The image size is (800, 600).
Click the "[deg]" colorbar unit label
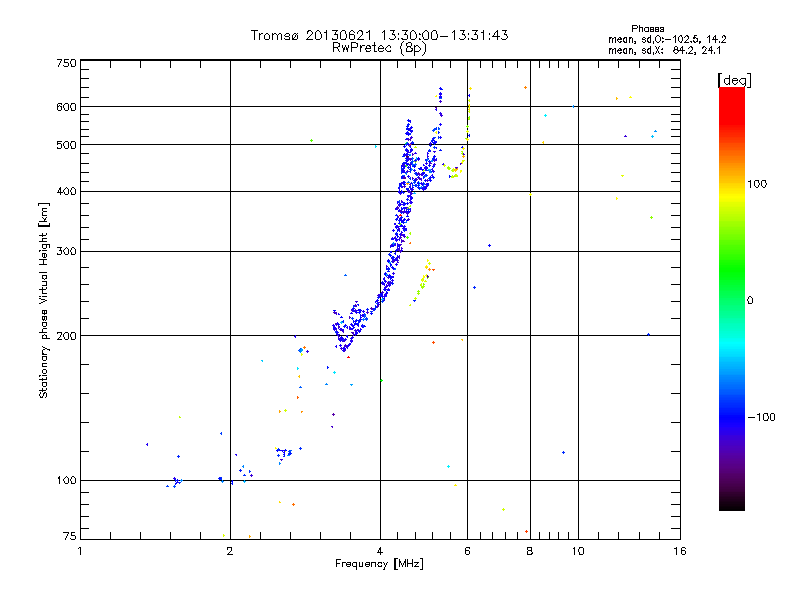[734, 80]
